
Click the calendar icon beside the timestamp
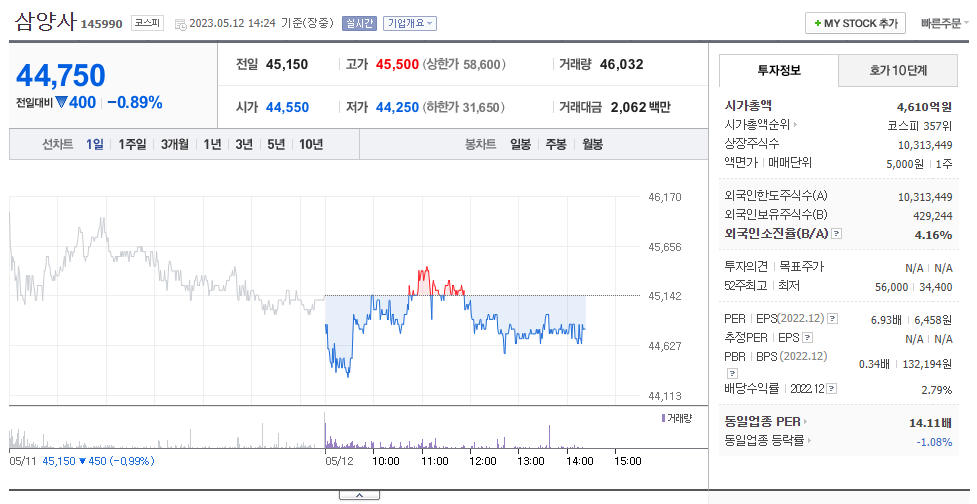(x=180, y=24)
